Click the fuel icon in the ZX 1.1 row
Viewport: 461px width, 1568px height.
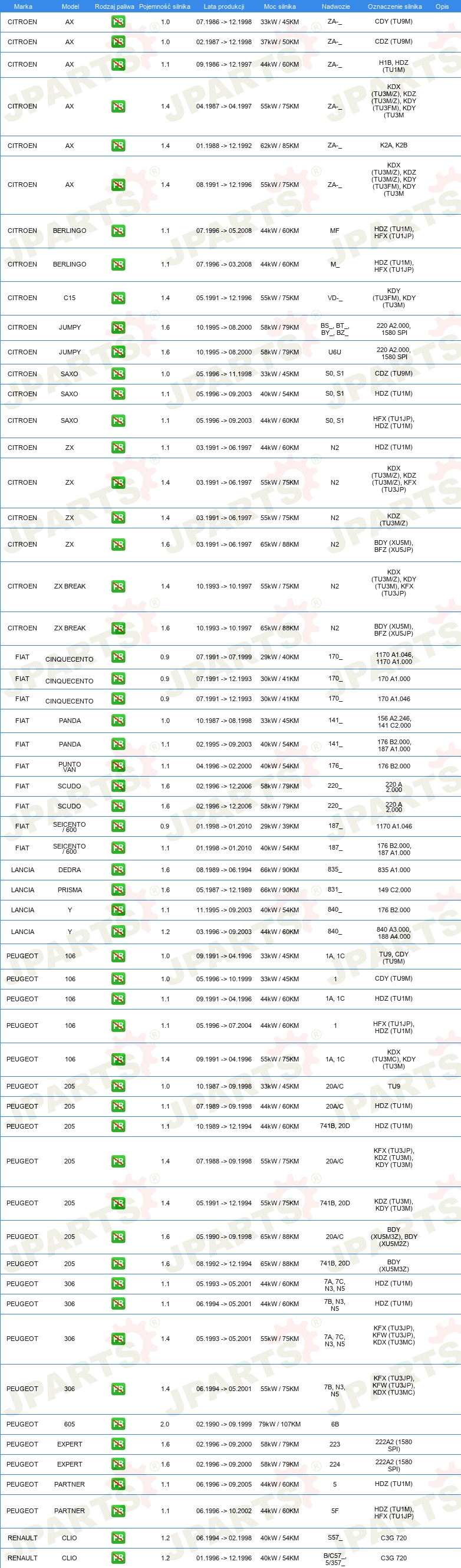(118, 448)
